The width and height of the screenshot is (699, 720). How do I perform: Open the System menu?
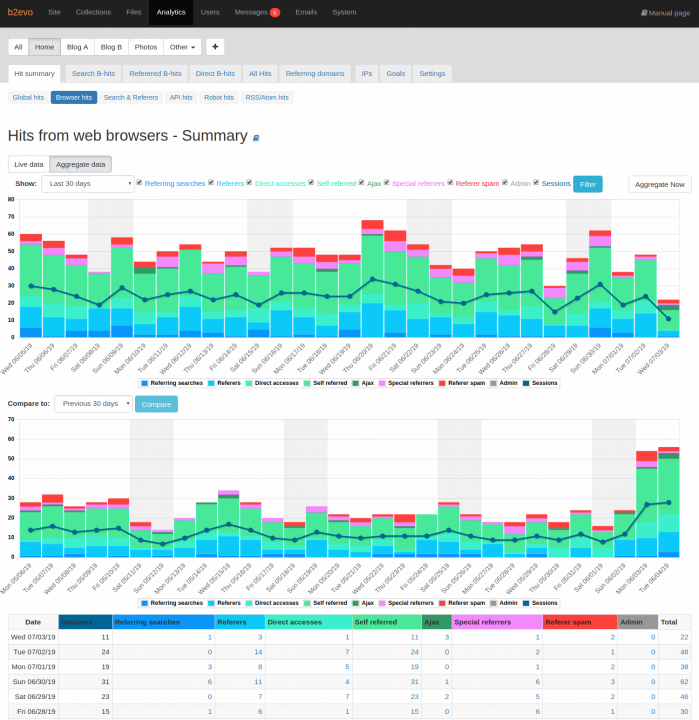click(344, 12)
